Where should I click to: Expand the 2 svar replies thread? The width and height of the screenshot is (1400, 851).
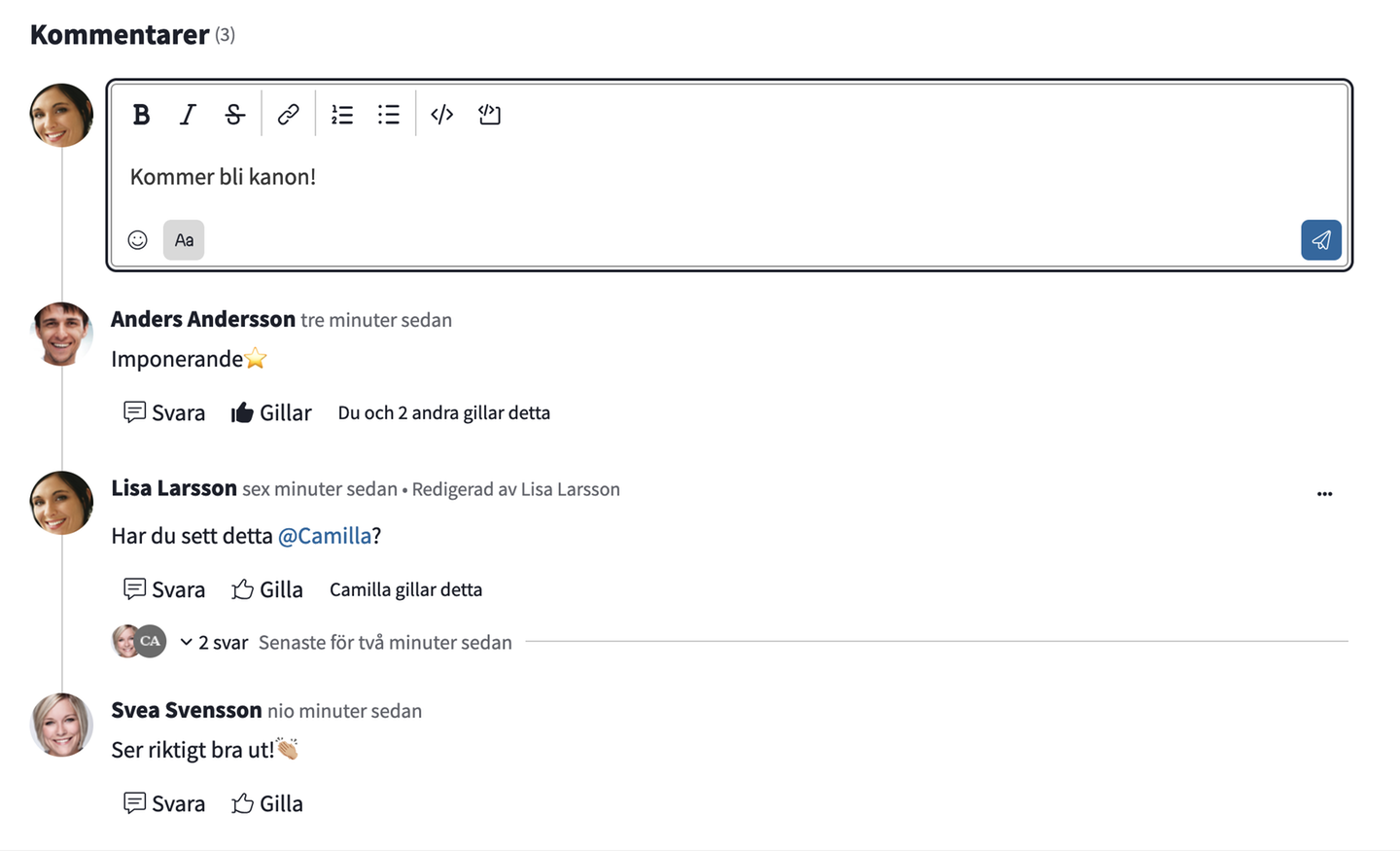click(x=214, y=643)
